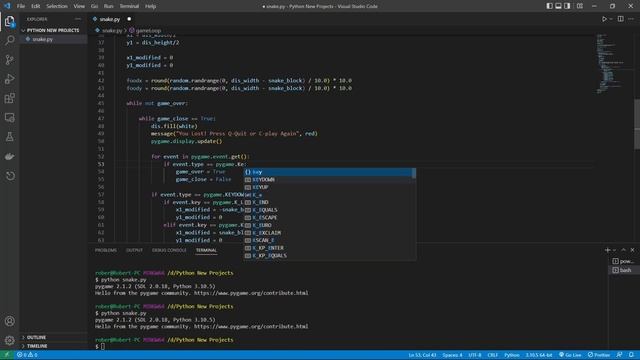Run Python file with play button
Screen dimensions: 640x360
coord(604,19)
